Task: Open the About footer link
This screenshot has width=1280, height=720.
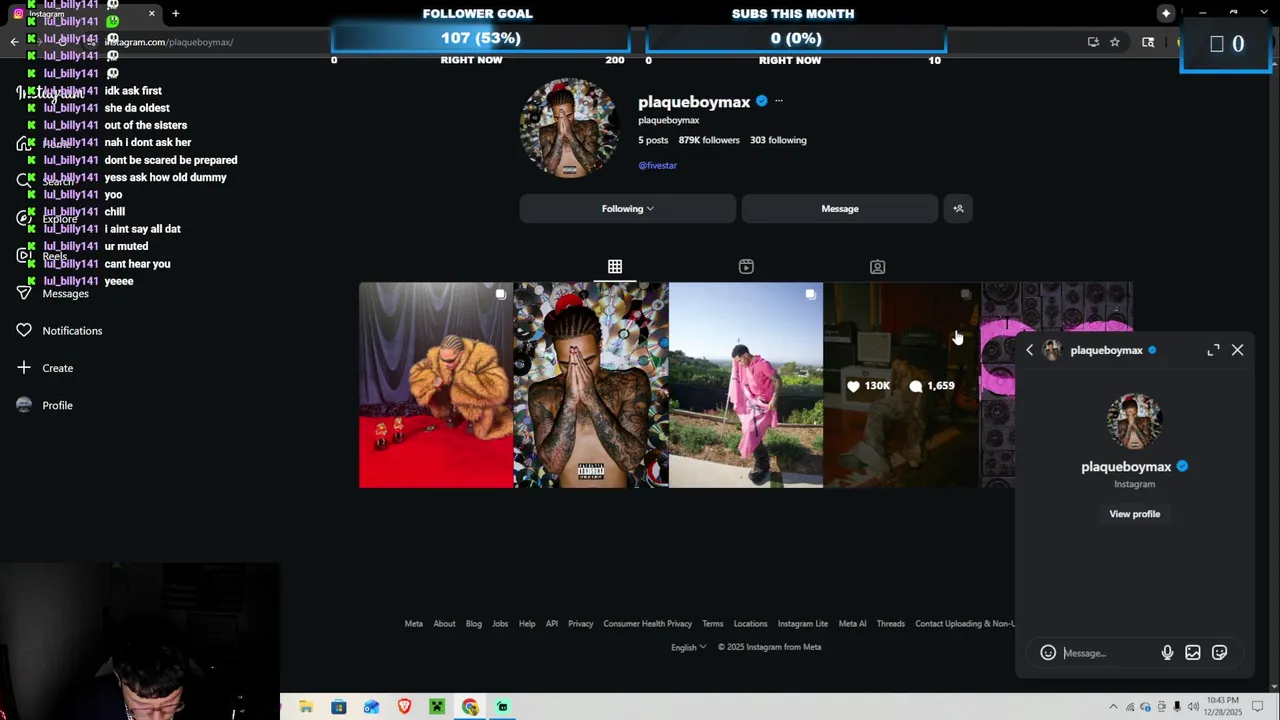Action: (444, 624)
